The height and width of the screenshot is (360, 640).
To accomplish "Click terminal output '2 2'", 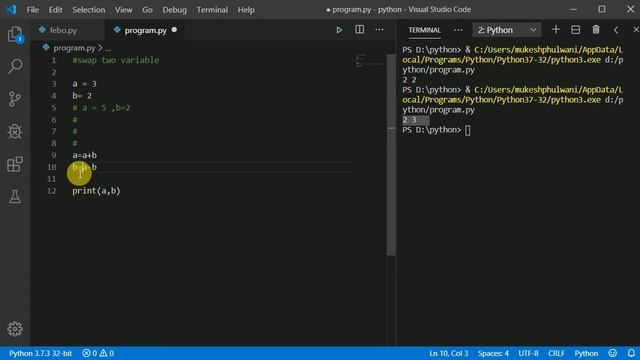I will [x=409, y=80].
